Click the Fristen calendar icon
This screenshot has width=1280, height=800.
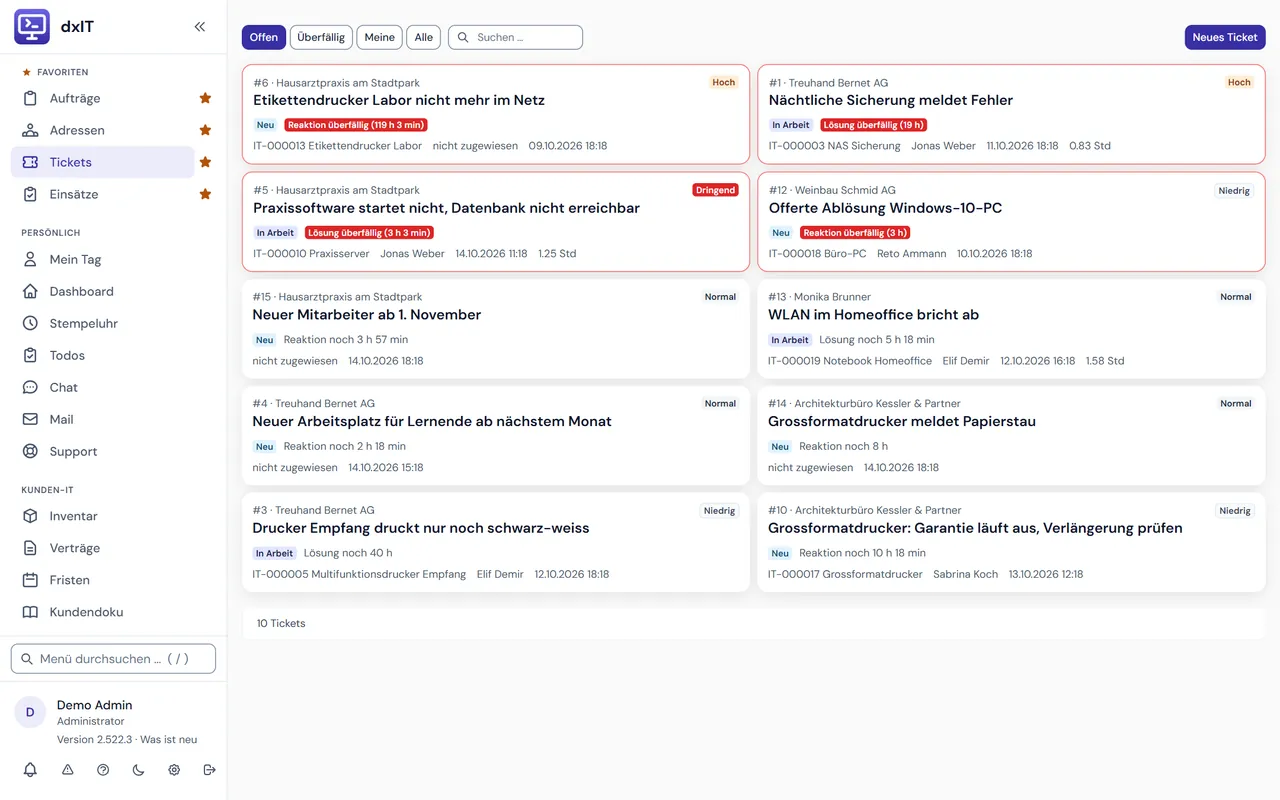pos(30,580)
